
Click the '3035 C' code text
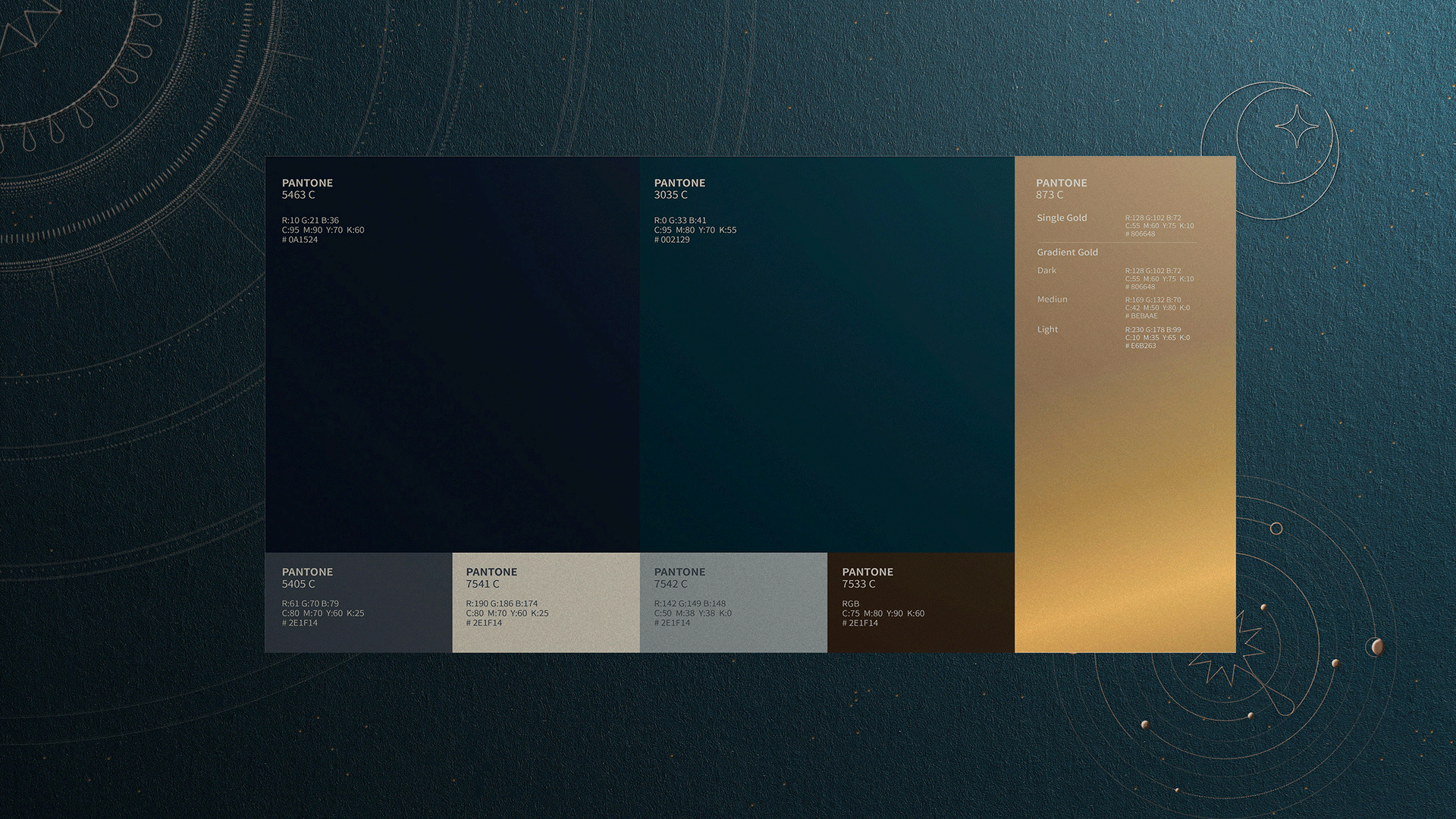coord(670,195)
